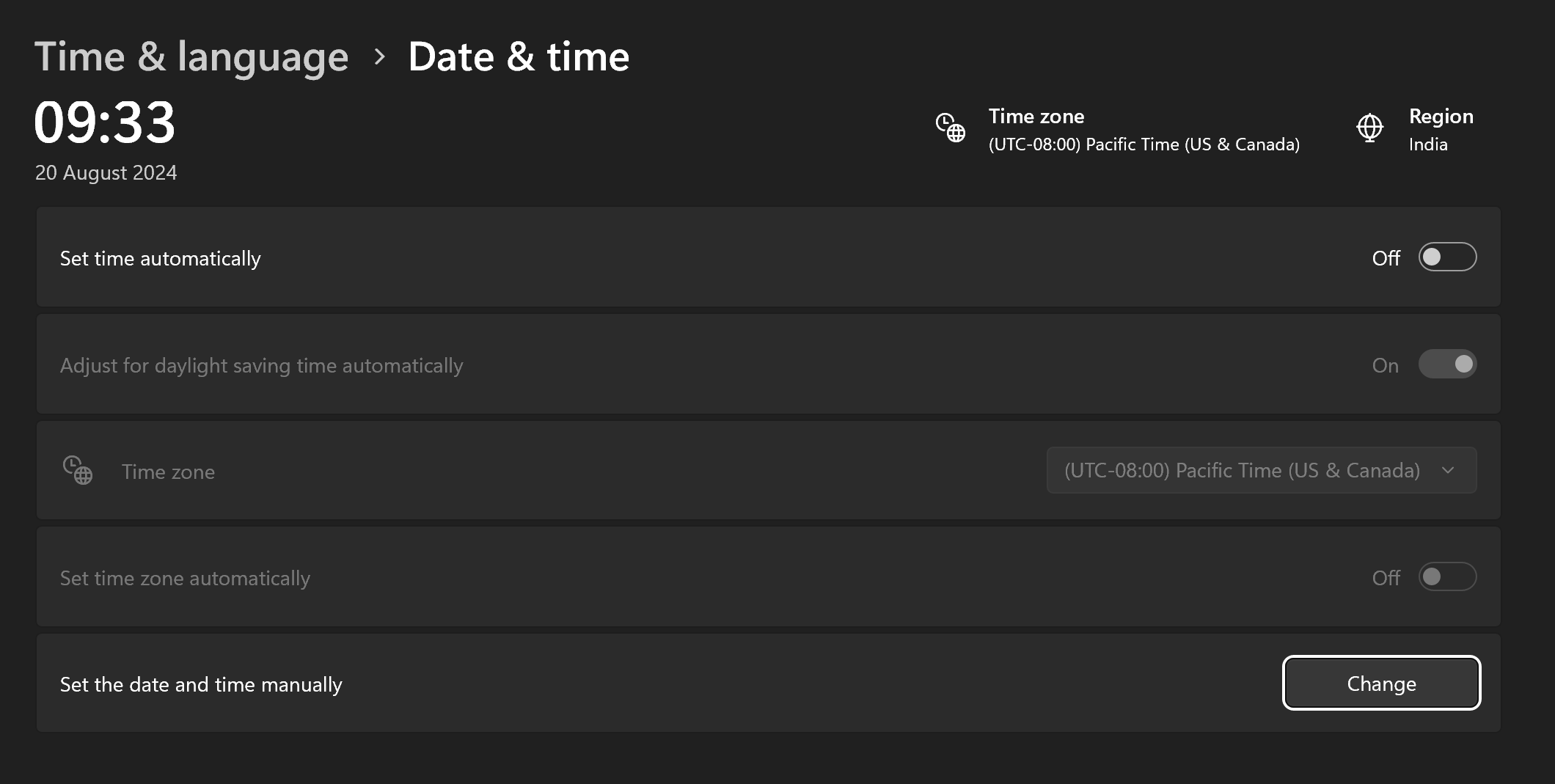Click the On label beside daylight saving toggle

[1385, 364]
